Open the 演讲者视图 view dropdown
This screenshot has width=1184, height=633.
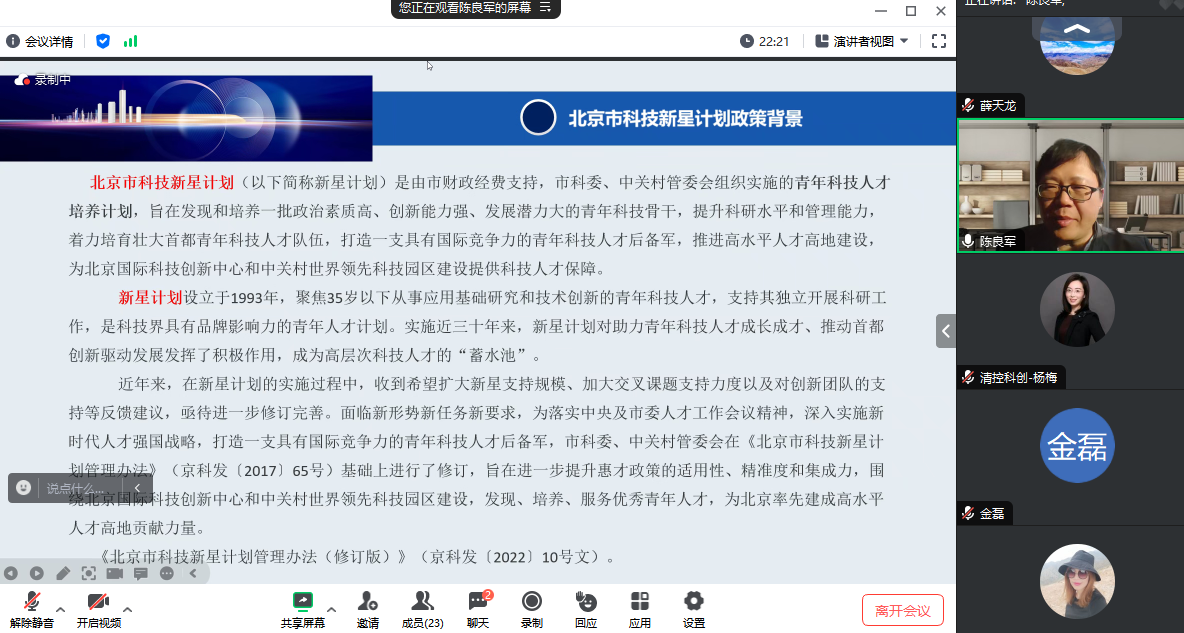[862, 41]
